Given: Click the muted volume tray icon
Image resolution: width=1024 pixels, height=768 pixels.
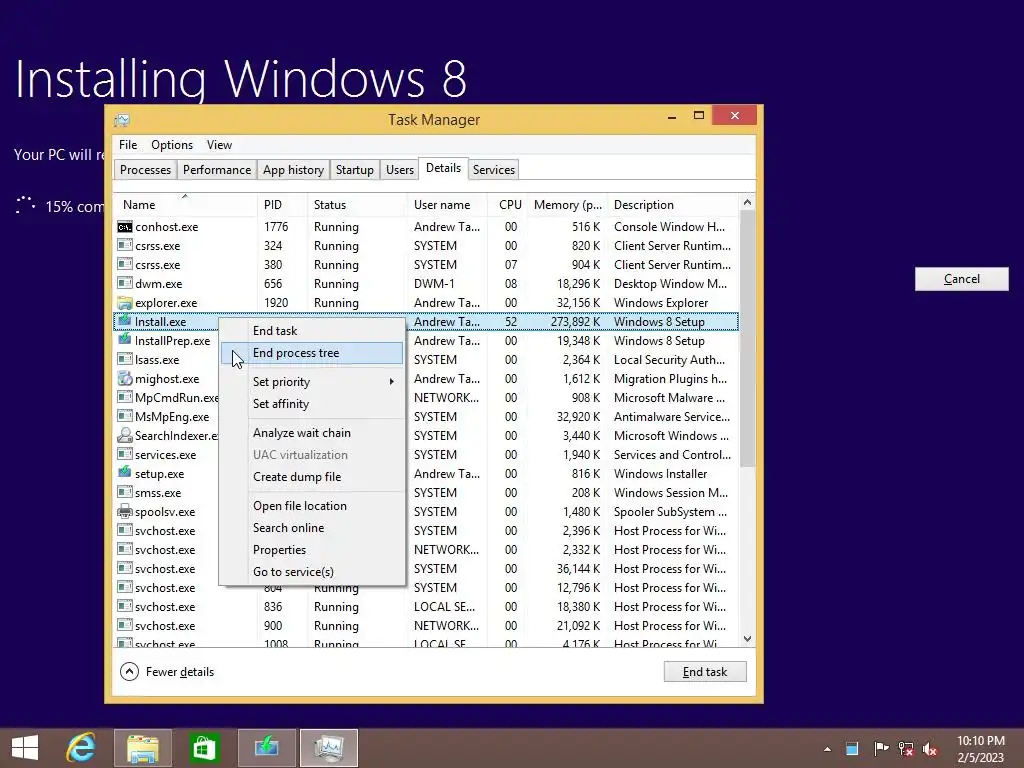Looking at the screenshot, I should tap(930, 748).
